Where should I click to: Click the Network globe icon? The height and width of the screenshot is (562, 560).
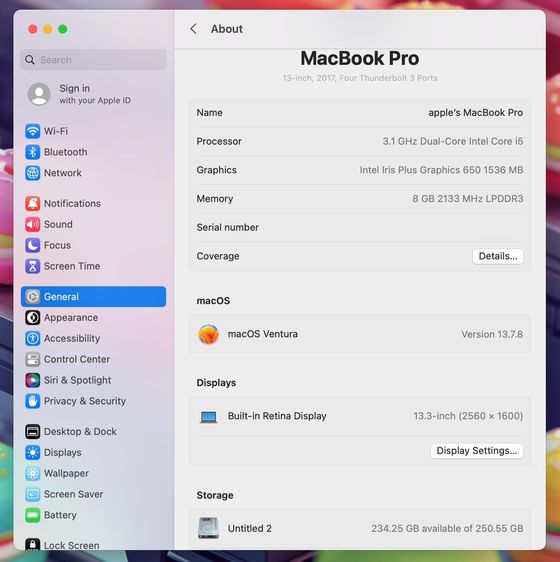[x=33, y=173]
